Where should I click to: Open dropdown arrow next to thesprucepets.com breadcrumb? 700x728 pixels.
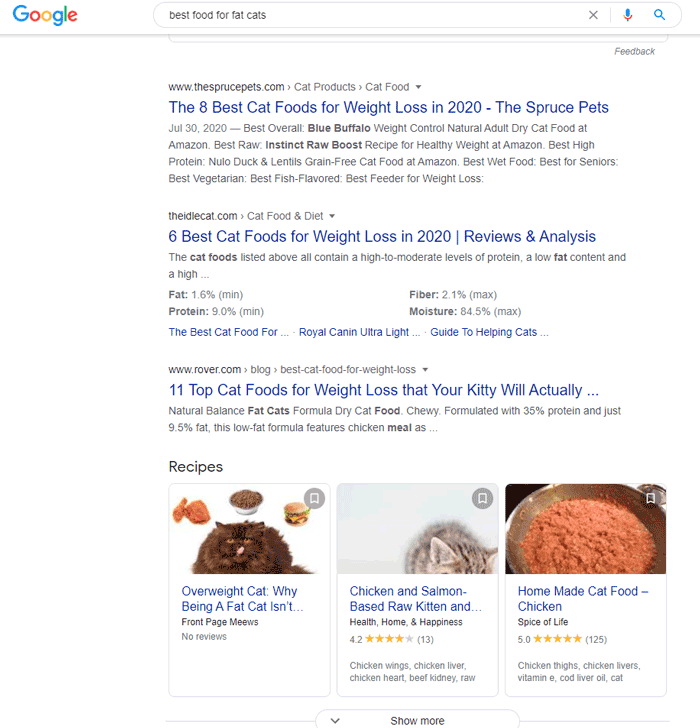coord(418,87)
